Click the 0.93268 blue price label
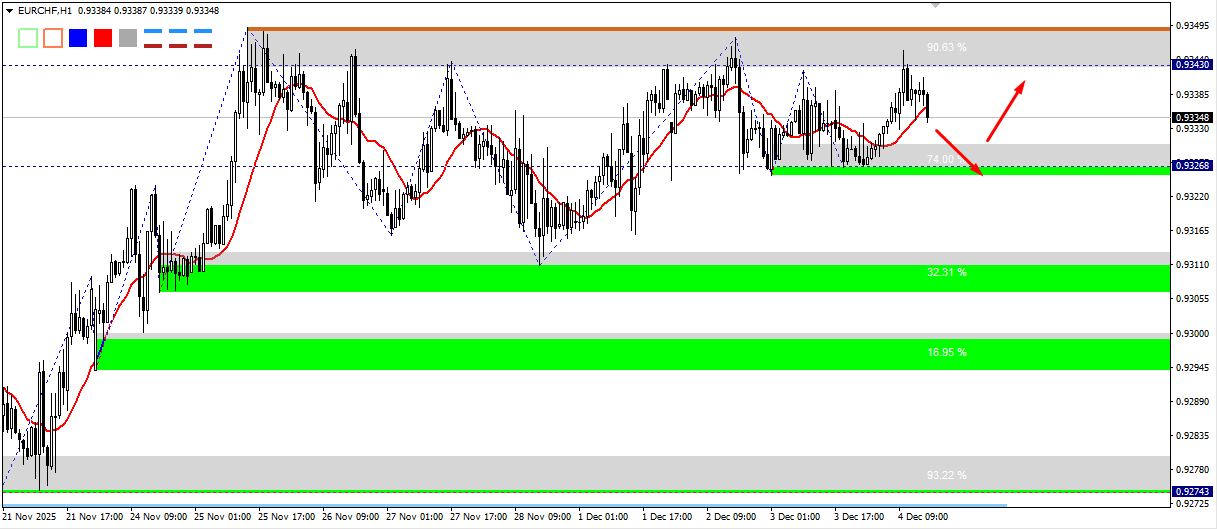 (1192, 165)
